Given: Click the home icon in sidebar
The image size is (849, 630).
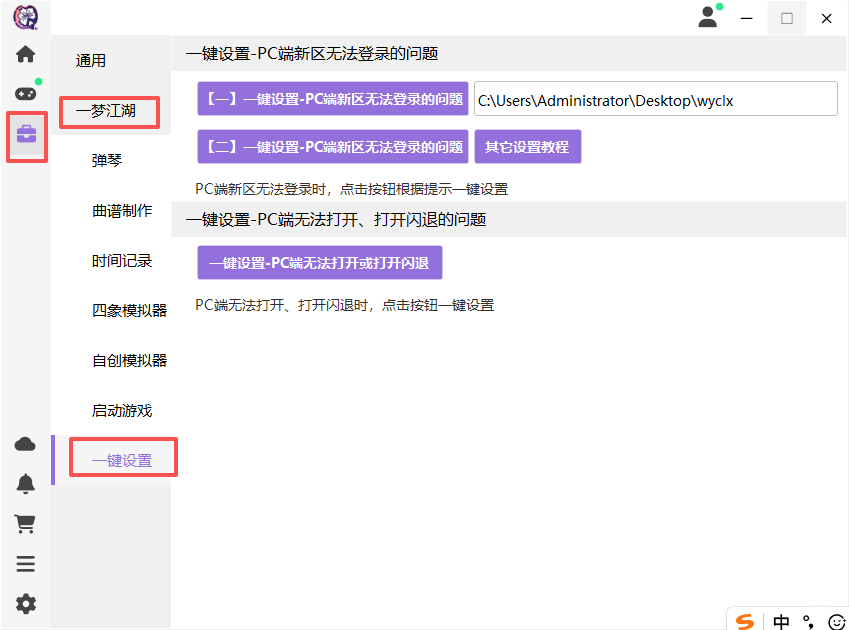Looking at the screenshot, I should tap(25, 54).
